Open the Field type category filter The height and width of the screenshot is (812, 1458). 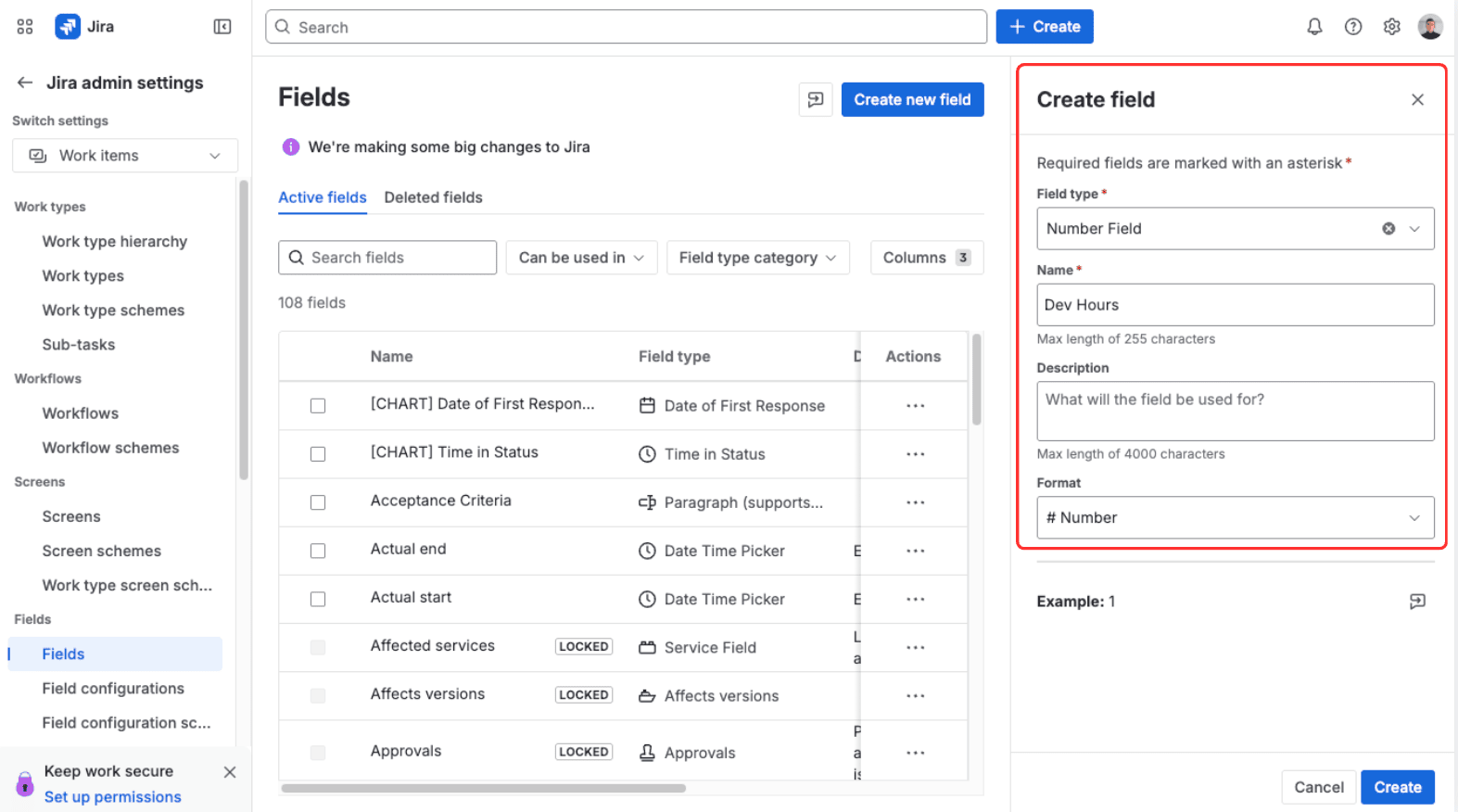tap(757, 258)
